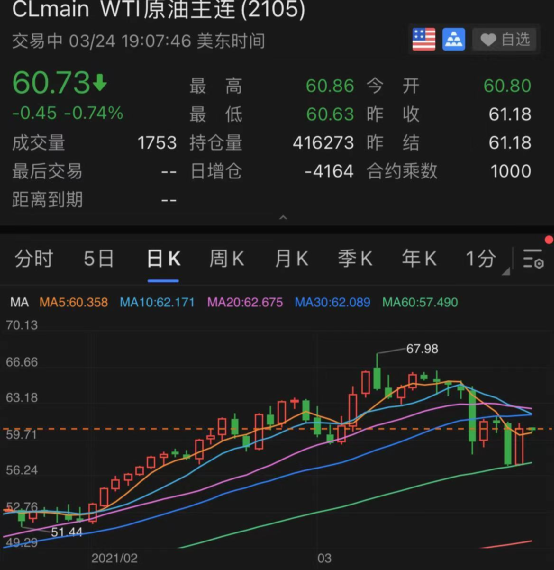Select the 67.98 high price marker
Viewport: 554px width, 570px height.
[x=422, y=349]
